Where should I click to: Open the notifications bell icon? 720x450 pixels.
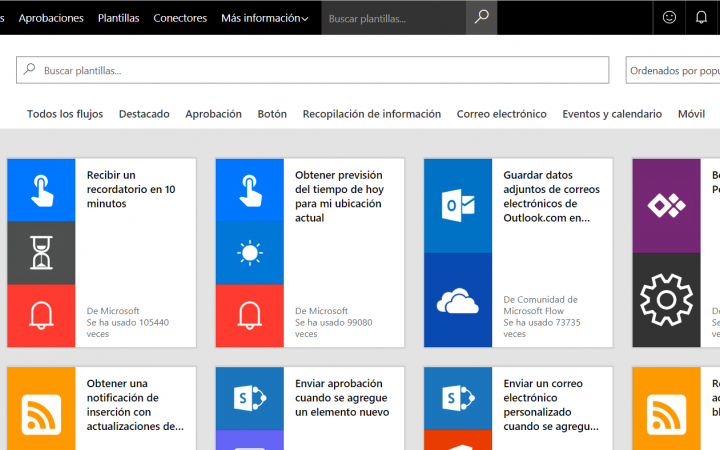701,17
